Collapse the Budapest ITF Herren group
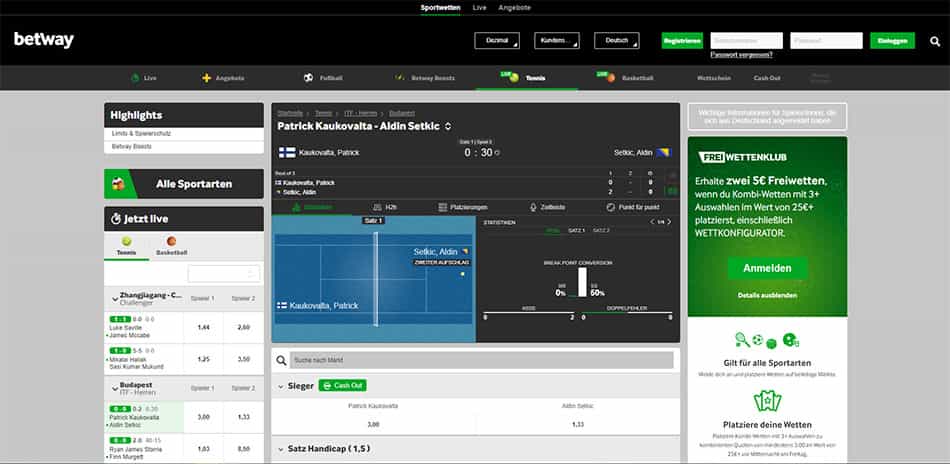 point(115,388)
